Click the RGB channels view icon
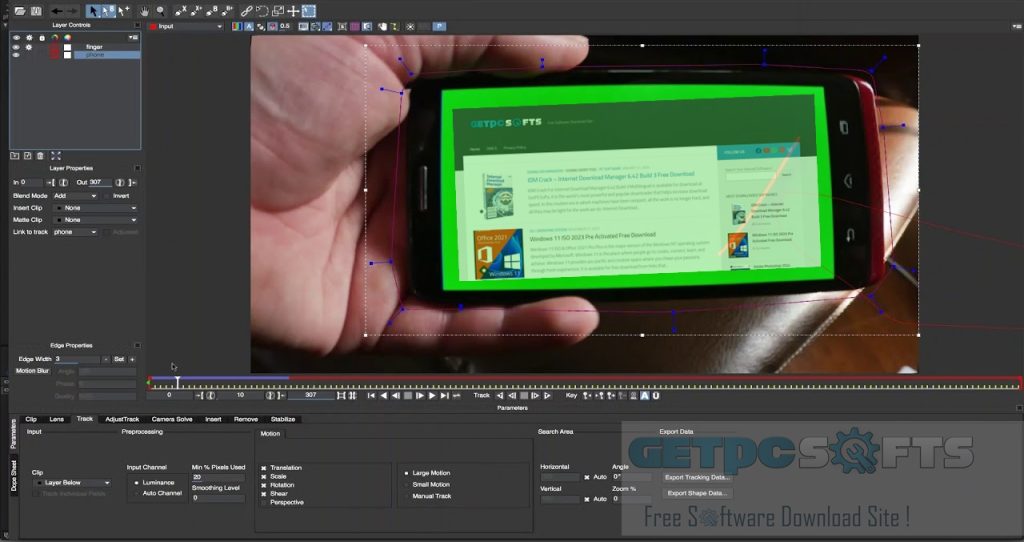 coord(237,27)
